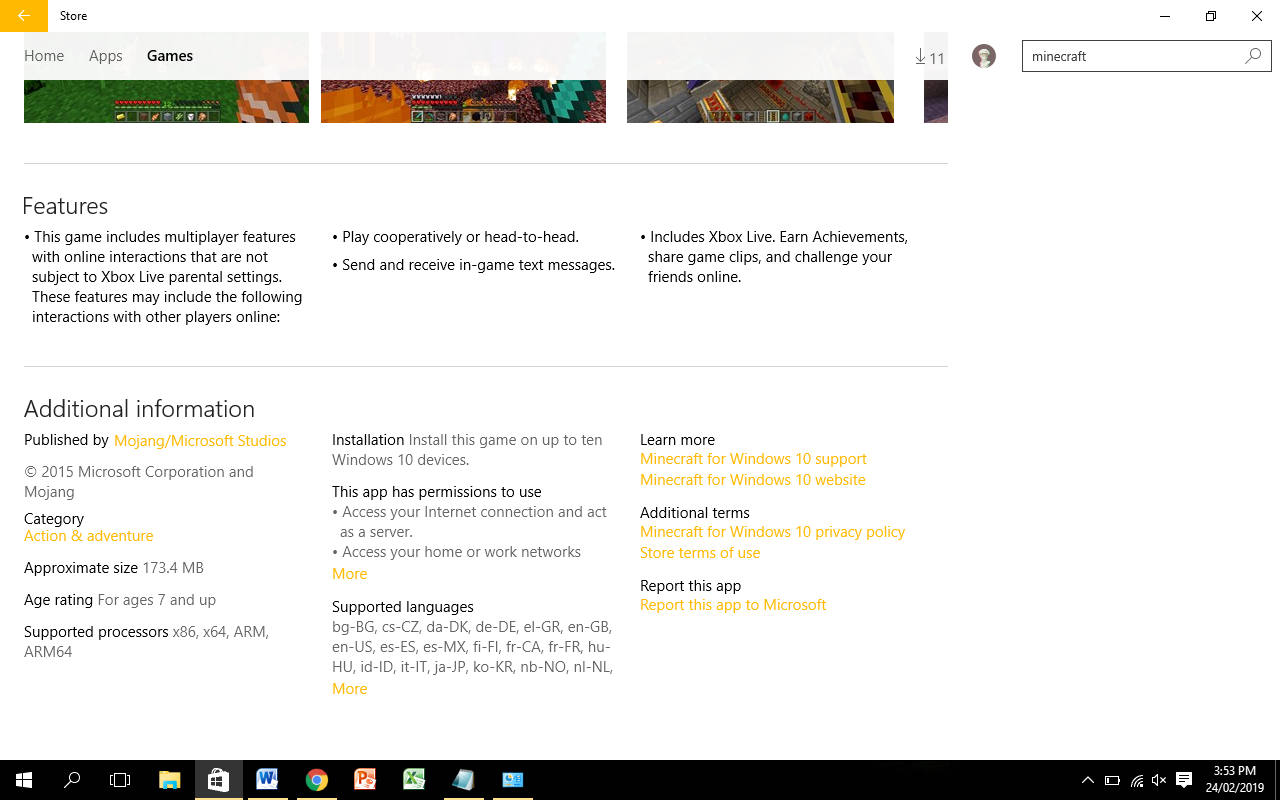Screen dimensions: 1280x800
Task: Open the second Minecraft screenshot thumbnail
Action: 463,78
